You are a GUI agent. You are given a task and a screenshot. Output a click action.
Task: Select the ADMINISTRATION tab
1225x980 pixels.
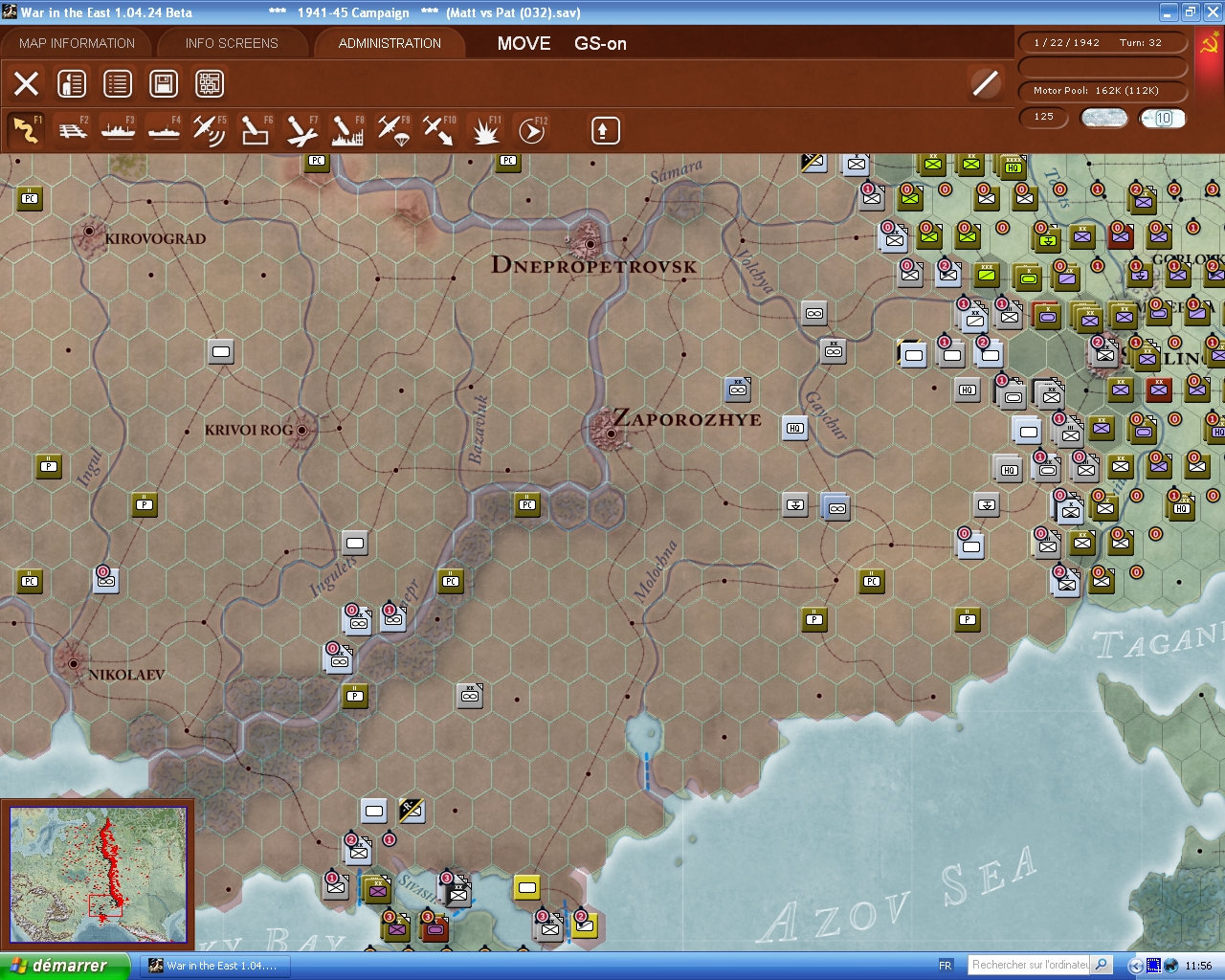(390, 43)
